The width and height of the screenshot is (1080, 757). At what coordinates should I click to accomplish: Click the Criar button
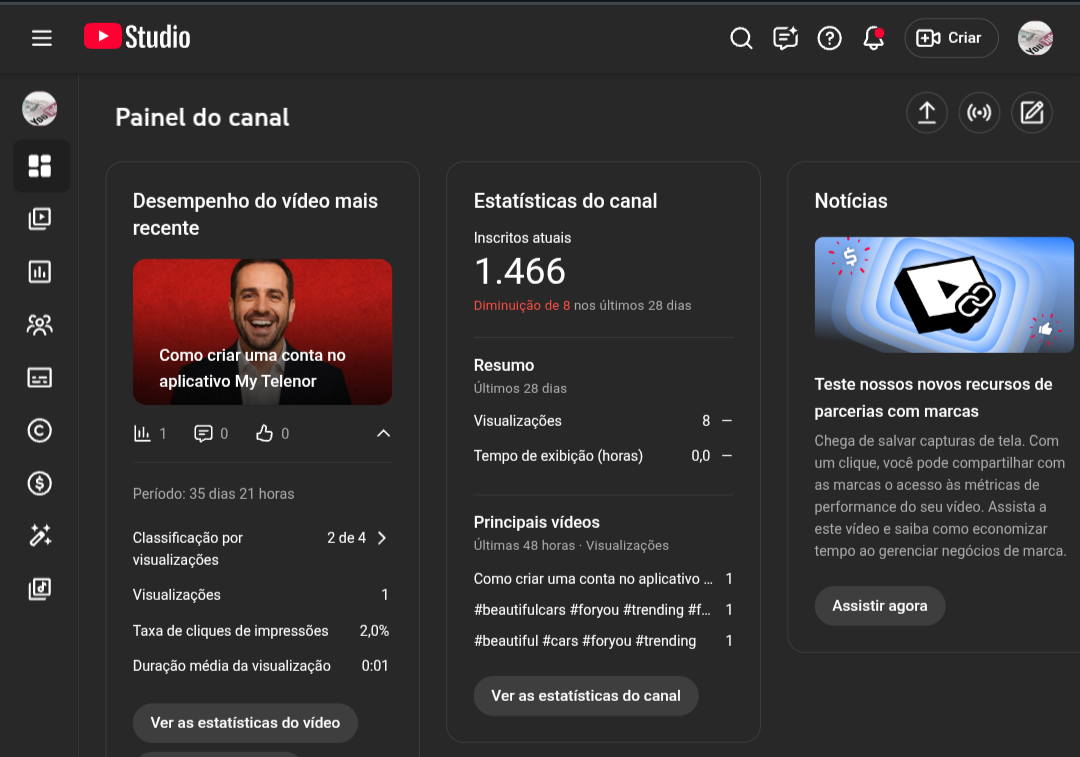coord(951,38)
